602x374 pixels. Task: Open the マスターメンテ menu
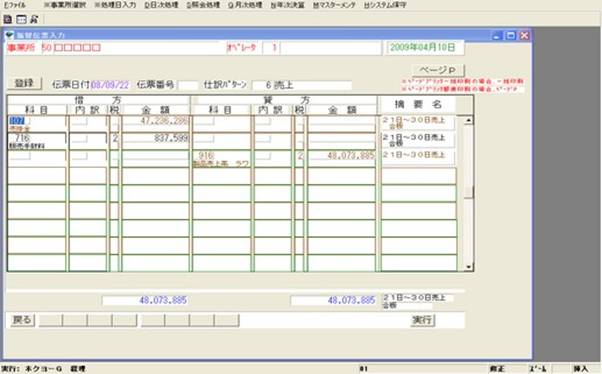pyautogui.click(x=334, y=5)
